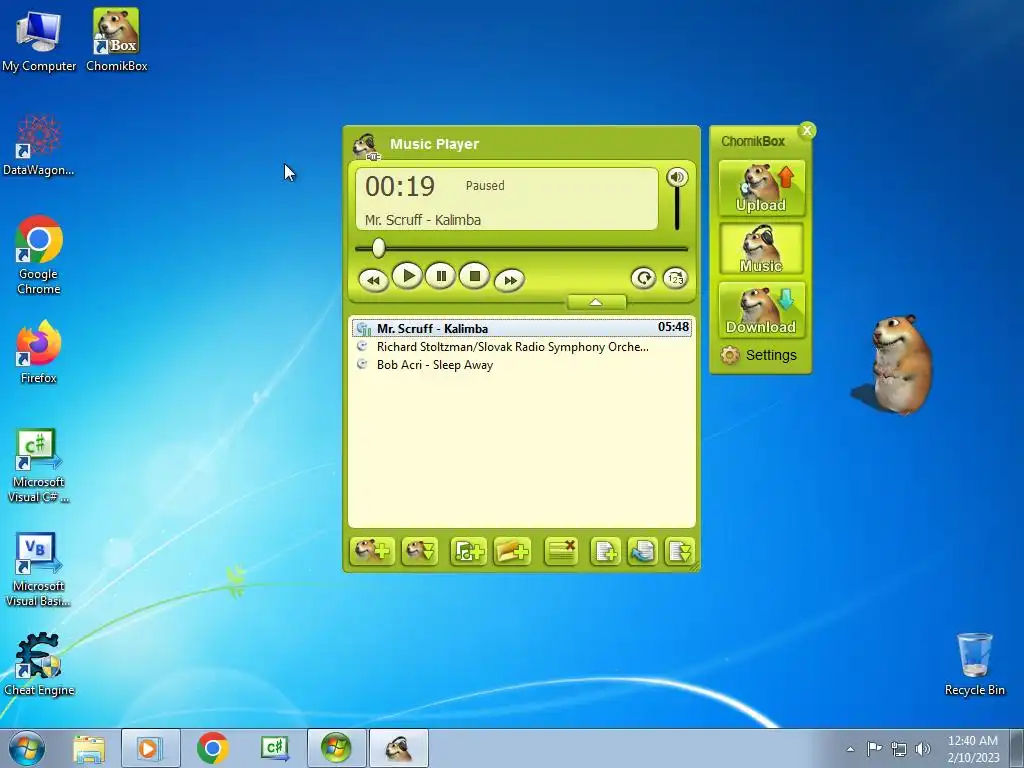Add songs from Chomik account
Image resolution: width=1024 pixels, height=768 pixels.
click(x=372, y=551)
